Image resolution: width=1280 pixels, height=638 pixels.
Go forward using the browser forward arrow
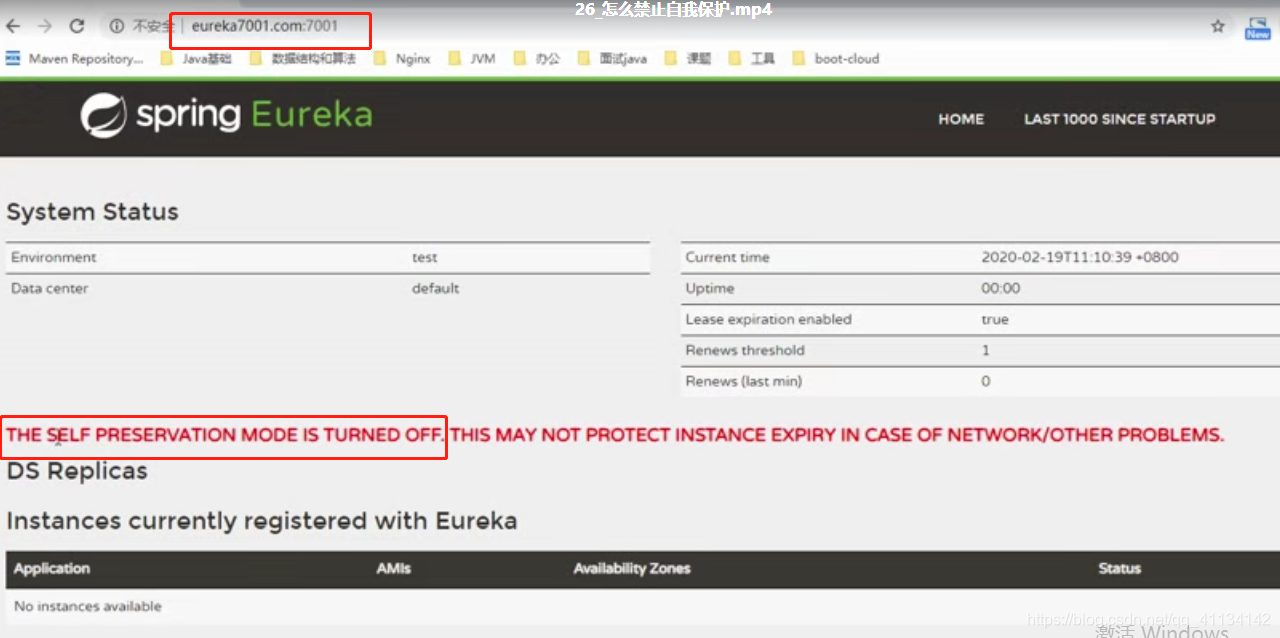point(44,26)
